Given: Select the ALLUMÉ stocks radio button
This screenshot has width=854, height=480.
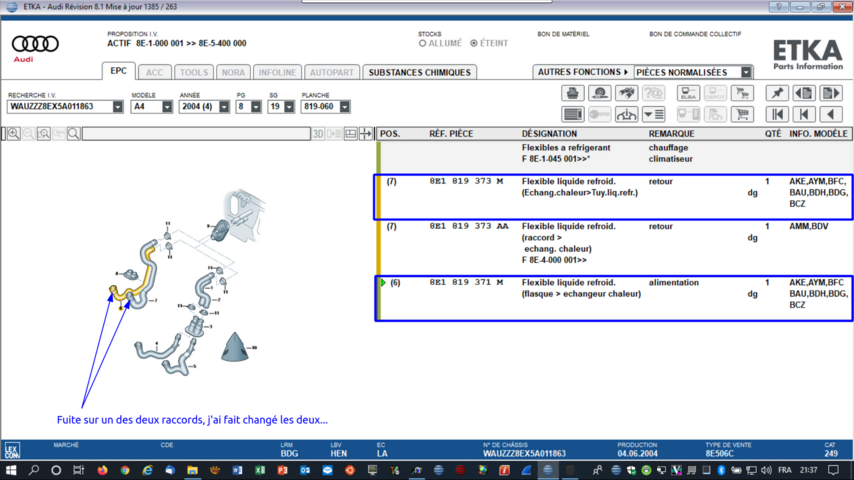Looking at the screenshot, I should tap(422, 43).
